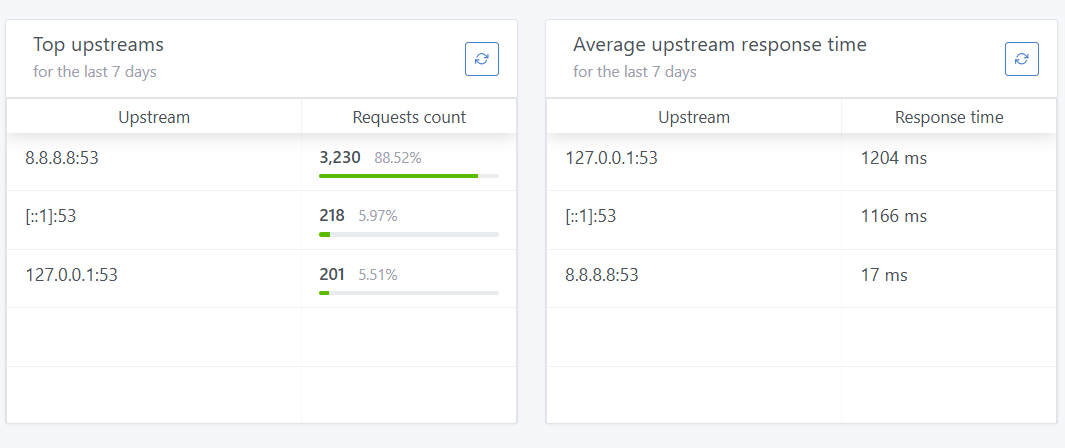Select [::1]:53 in Top upstreams table

click(x=51, y=216)
